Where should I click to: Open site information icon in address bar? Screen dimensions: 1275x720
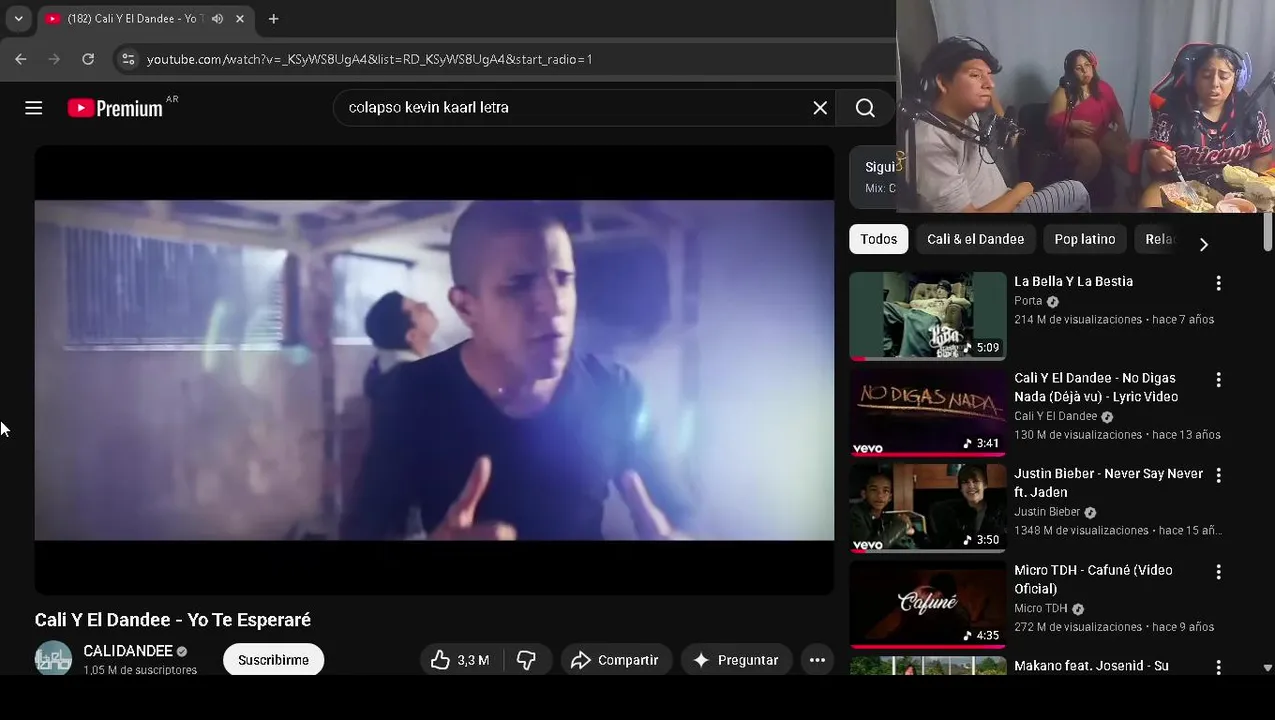pyautogui.click(x=128, y=59)
